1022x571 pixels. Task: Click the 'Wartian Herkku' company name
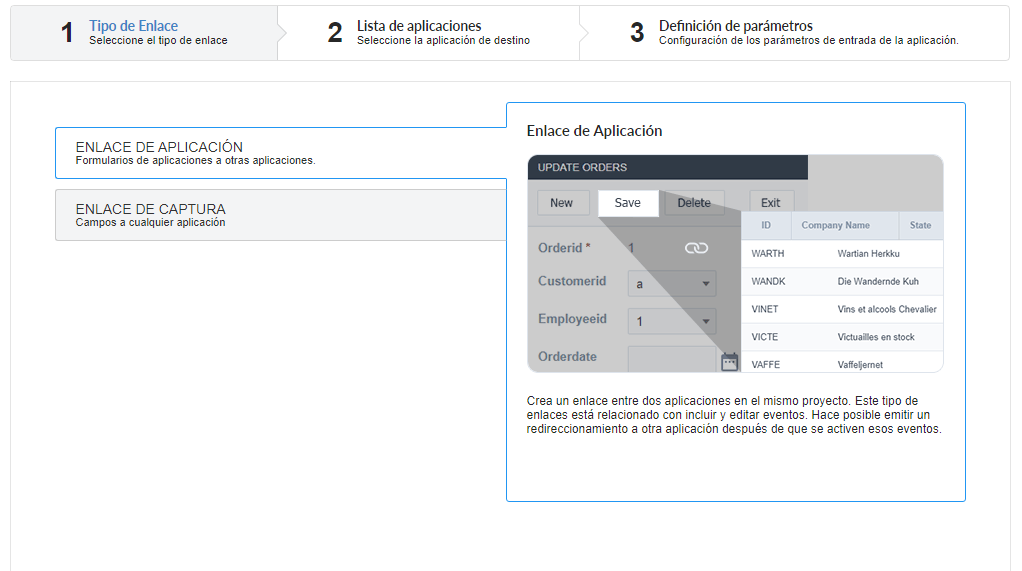(869, 254)
